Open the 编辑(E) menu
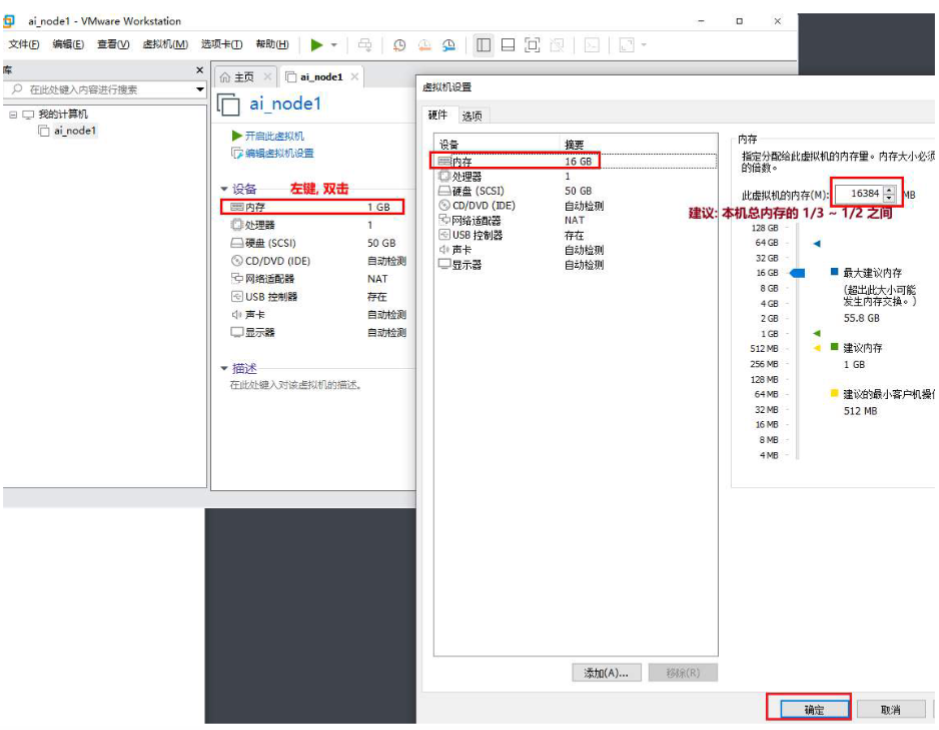Screen dimensions: 939x730 68,44
